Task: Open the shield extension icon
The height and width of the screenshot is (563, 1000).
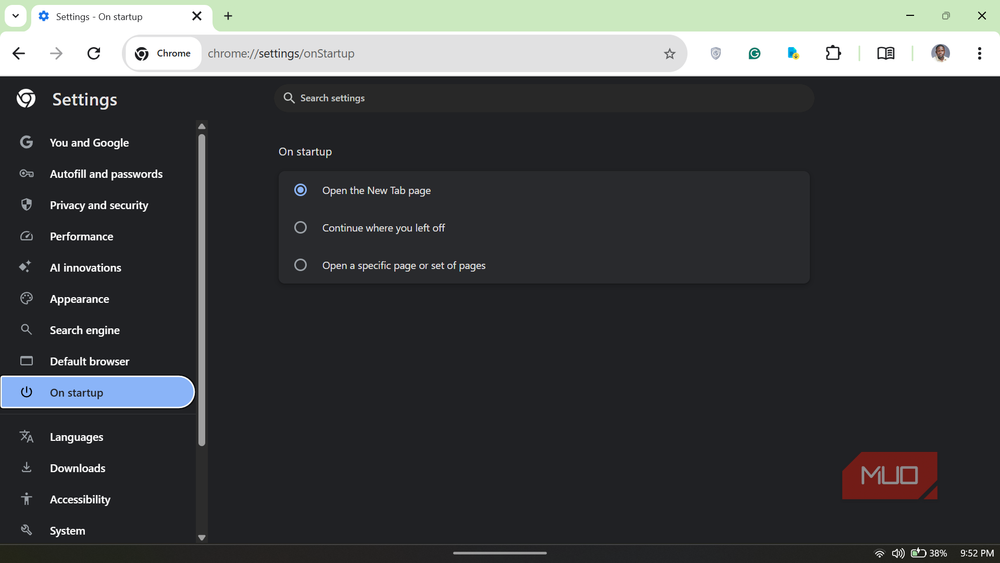Action: click(x=716, y=54)
